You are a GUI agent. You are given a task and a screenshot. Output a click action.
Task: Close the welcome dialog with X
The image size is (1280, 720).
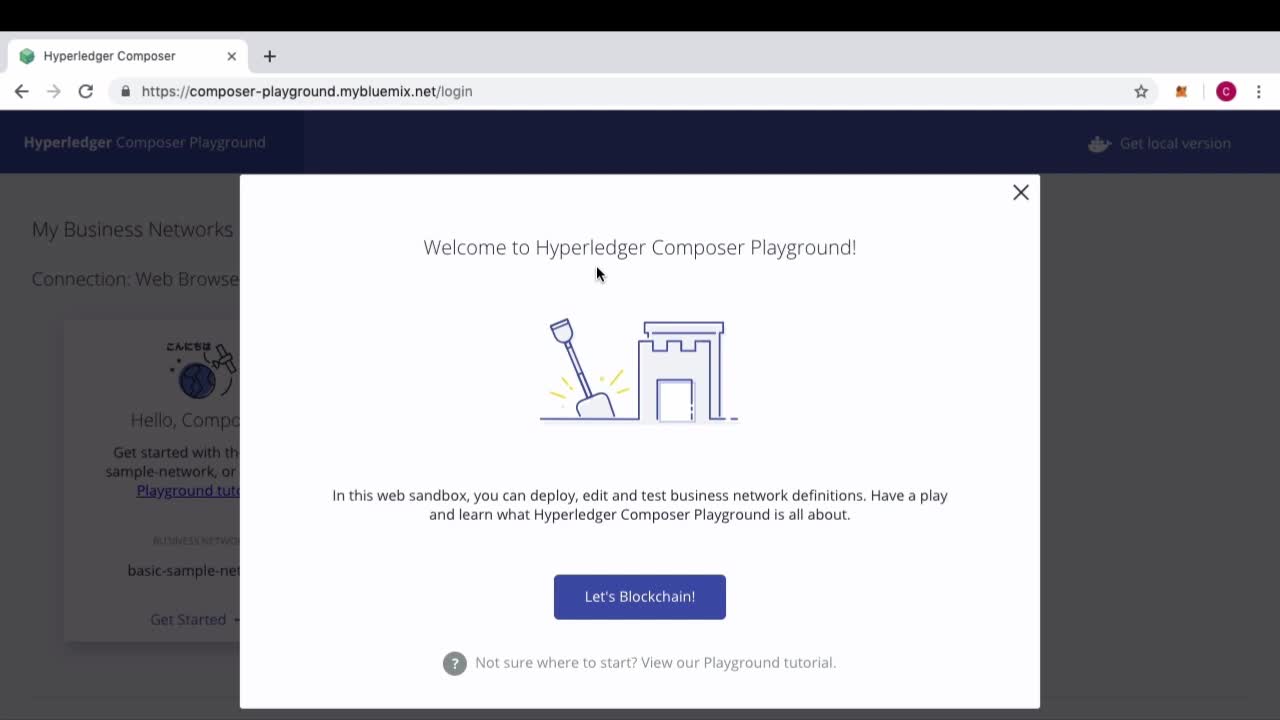1021,192
